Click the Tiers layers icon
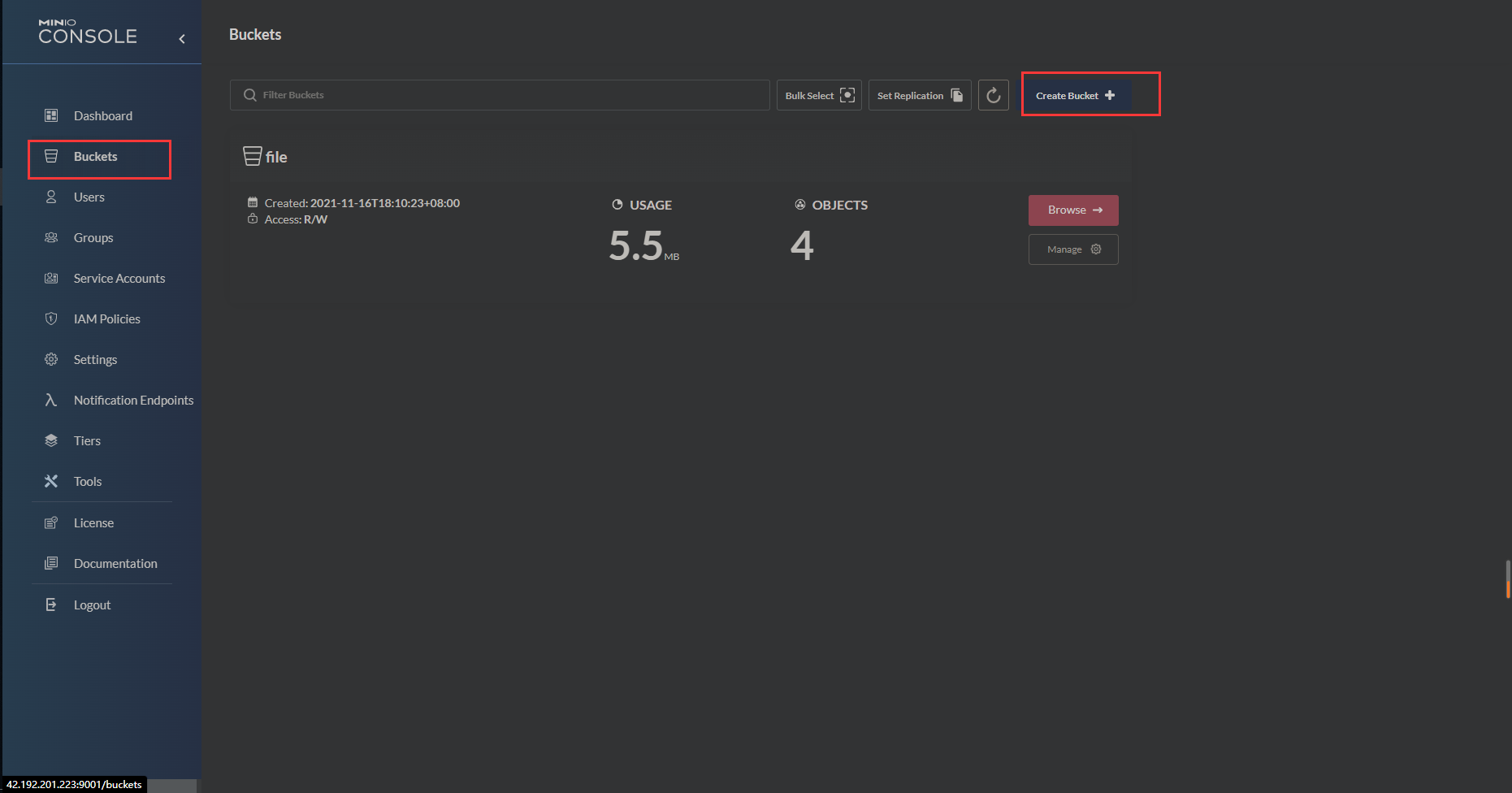The image size is (1512, 793). coord(51,441)
